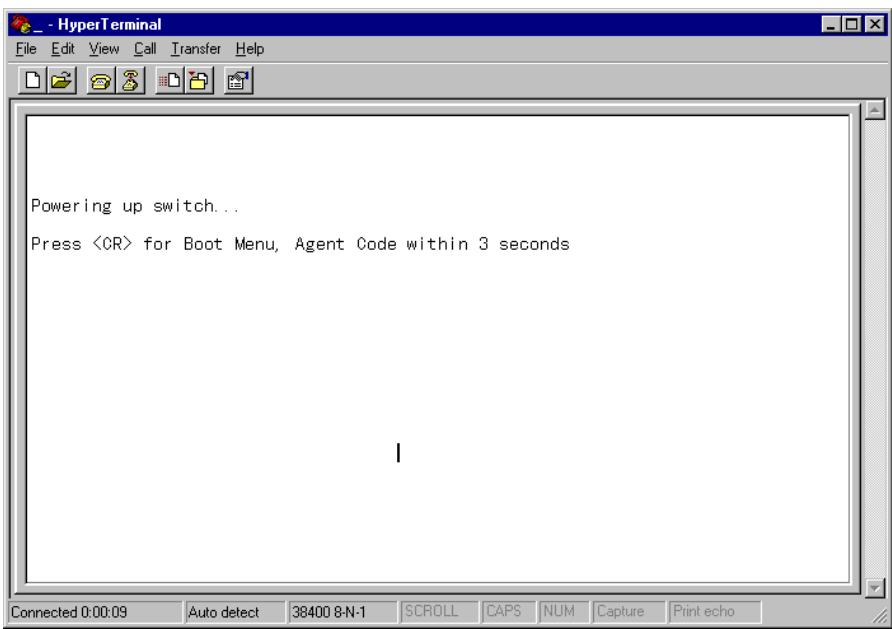Viewport: 892px width, 629px height.
Task: Click the New connection toolbar icon
Action: click(32, 81)
